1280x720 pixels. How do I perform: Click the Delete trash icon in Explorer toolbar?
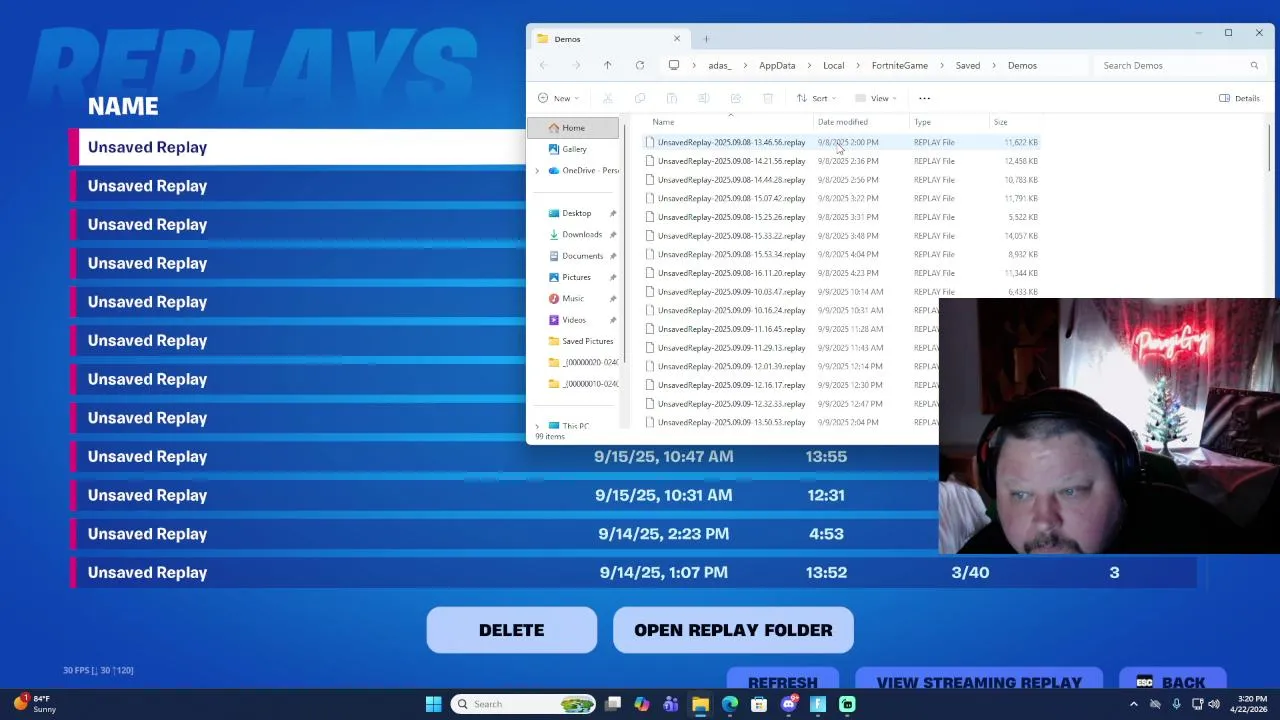click(768, 98)
